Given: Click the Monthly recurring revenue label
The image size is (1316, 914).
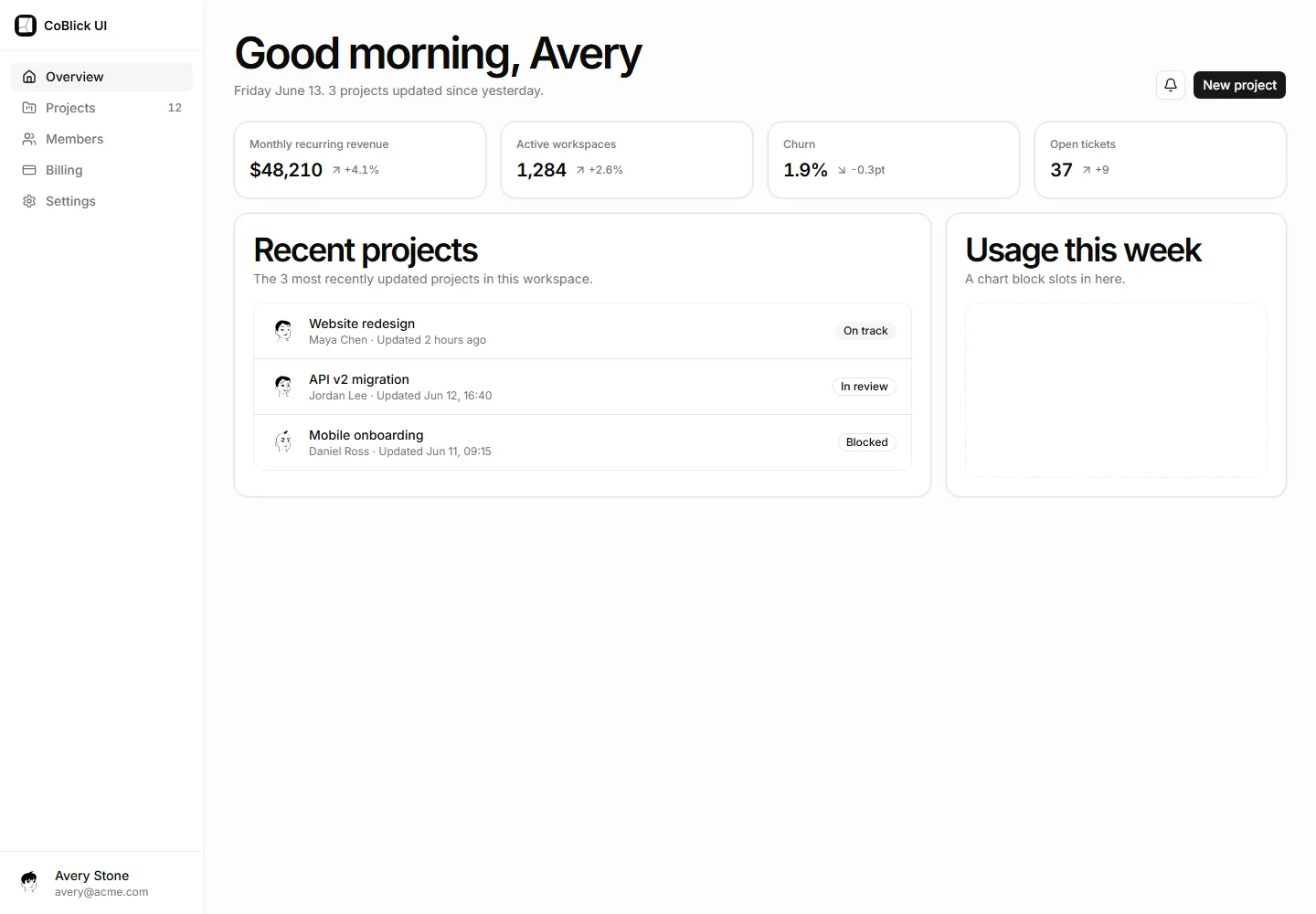Looking at the screenshot, I should (319, 144).
